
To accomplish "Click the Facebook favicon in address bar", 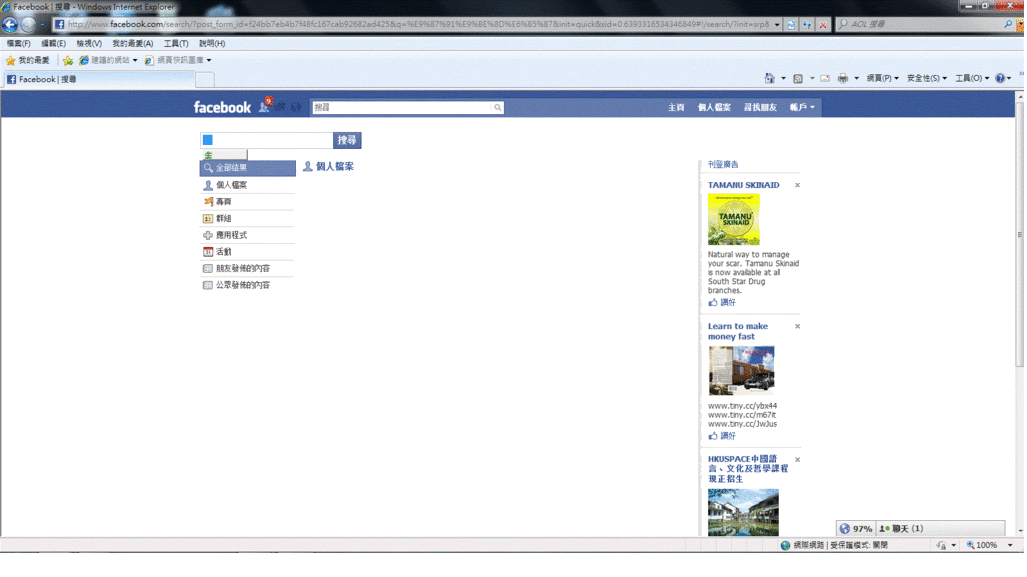I will (x=60, y=24).
